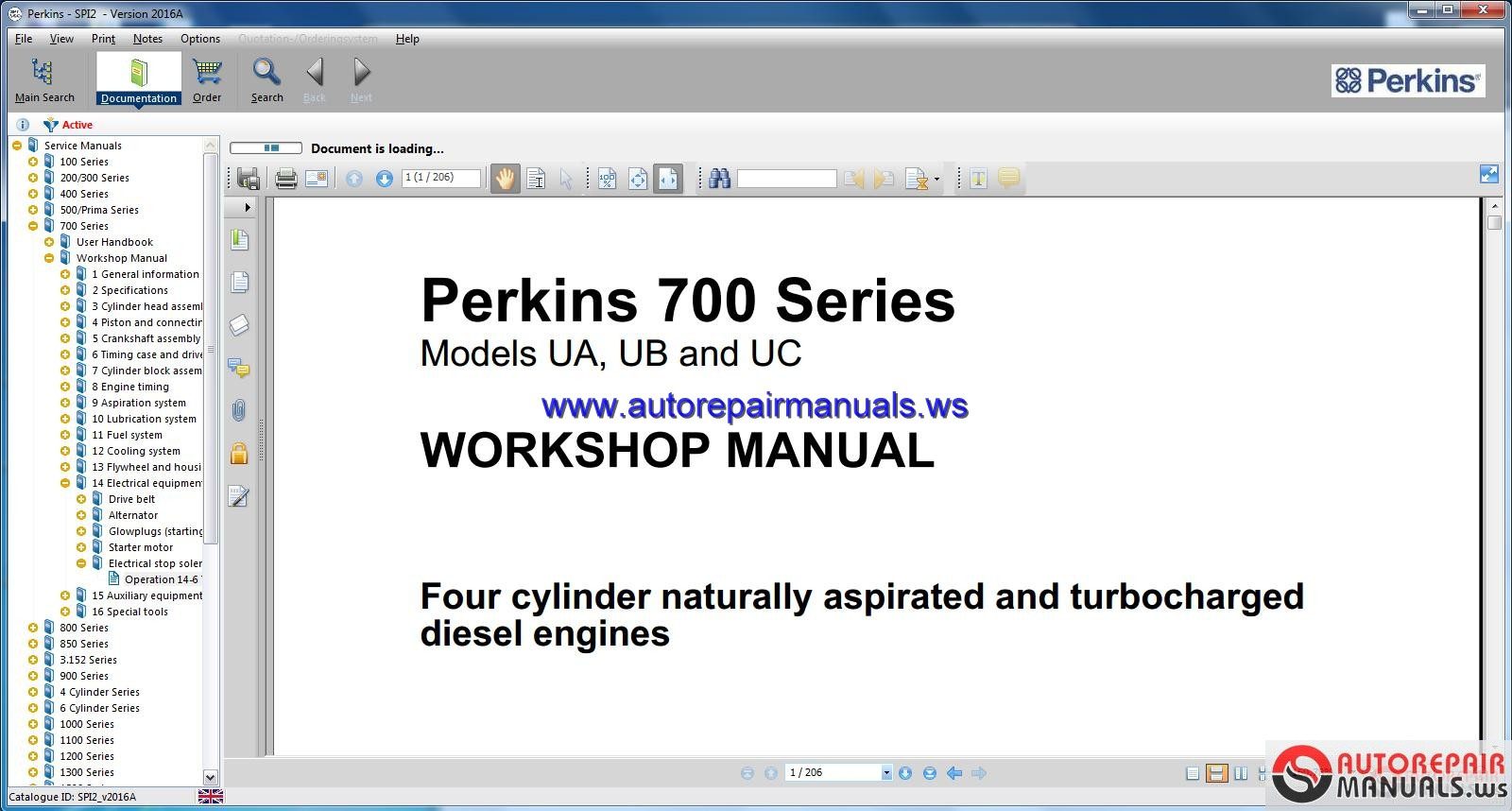Open the Help menu
The width and height of the screenshot is (1512, 811).
pyautogui.click(x=407, y=39)
